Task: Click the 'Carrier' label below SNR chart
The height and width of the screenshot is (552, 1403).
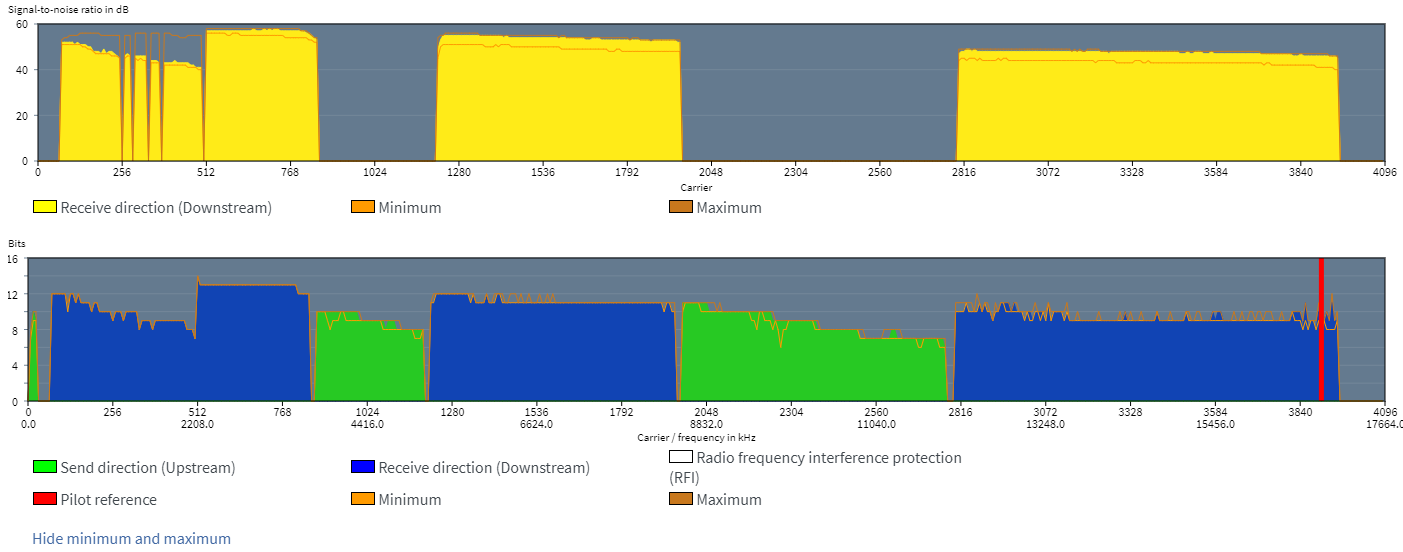Action: point(696,187)
